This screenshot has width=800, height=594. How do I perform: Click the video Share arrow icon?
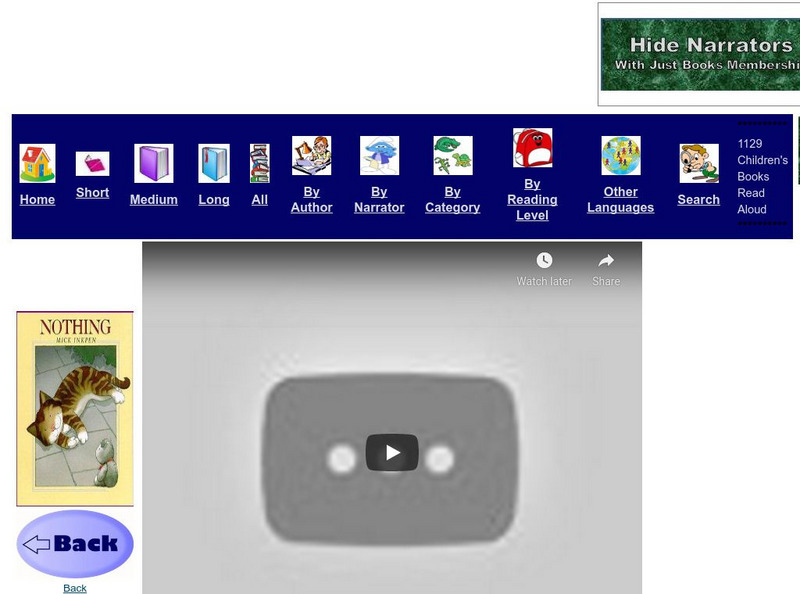[606, 261]
